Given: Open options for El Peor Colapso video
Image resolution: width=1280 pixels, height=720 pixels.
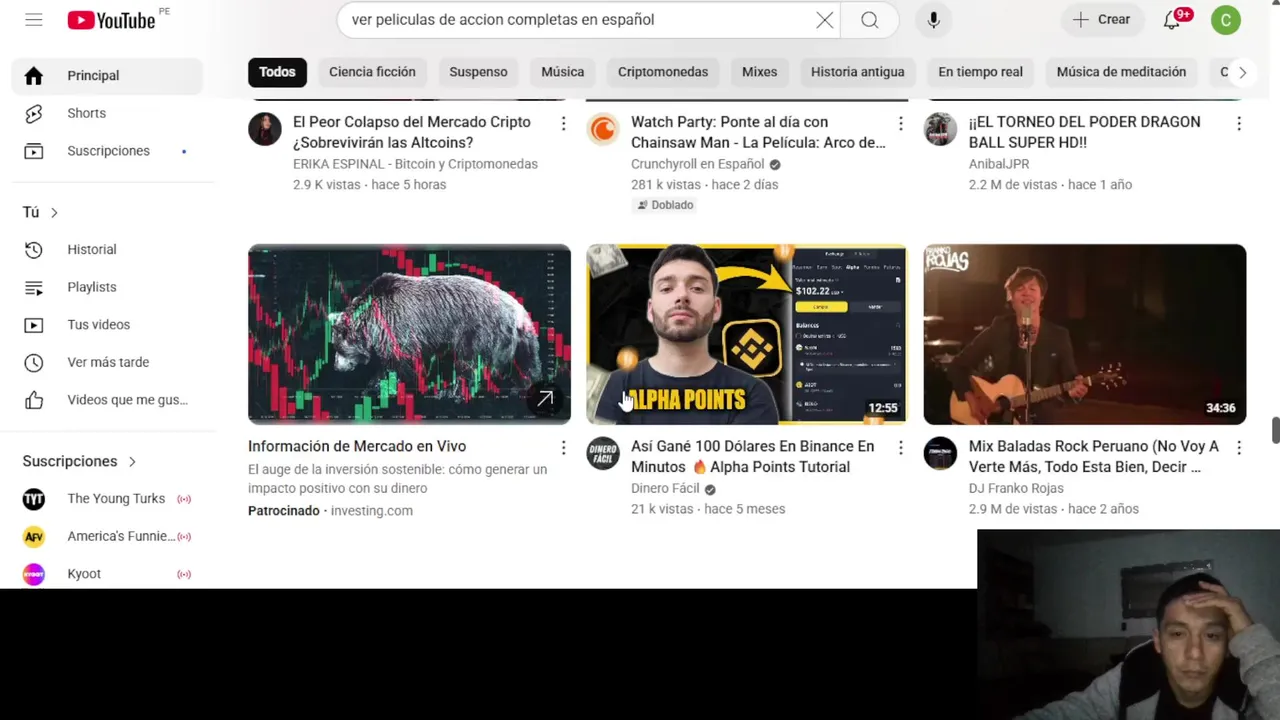Looking at the screenshot, I should point(563,124).
